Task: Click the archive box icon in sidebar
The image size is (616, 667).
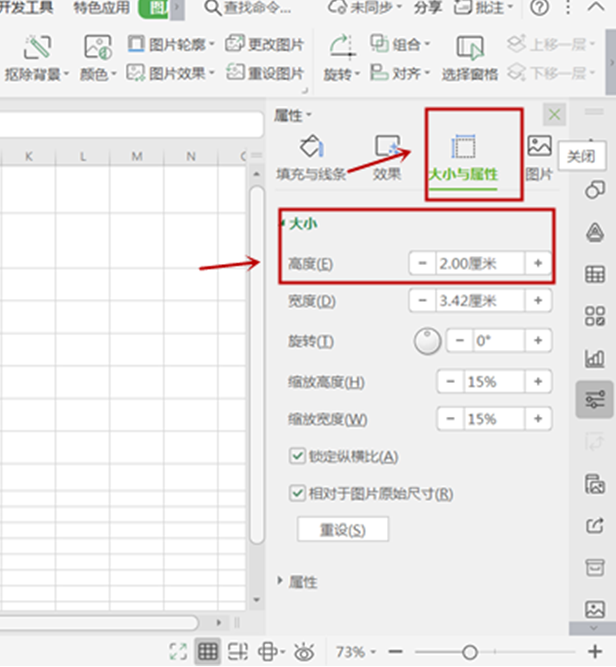Action: point(595,567)
